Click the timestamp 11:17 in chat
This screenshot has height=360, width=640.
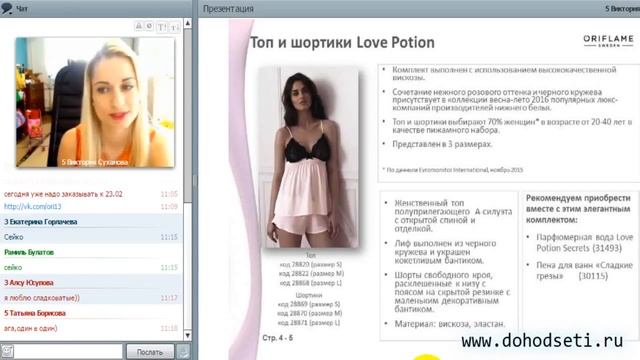point(169,298)
